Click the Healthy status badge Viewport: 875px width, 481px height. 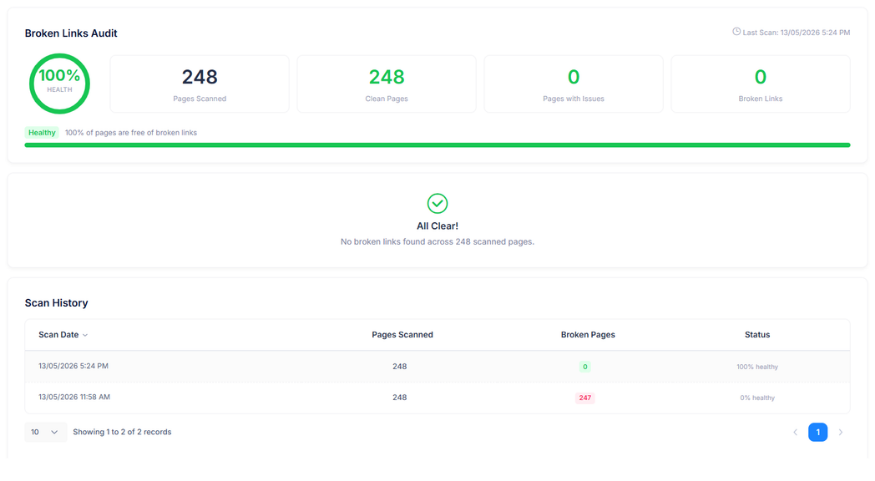tap(42, 133)
